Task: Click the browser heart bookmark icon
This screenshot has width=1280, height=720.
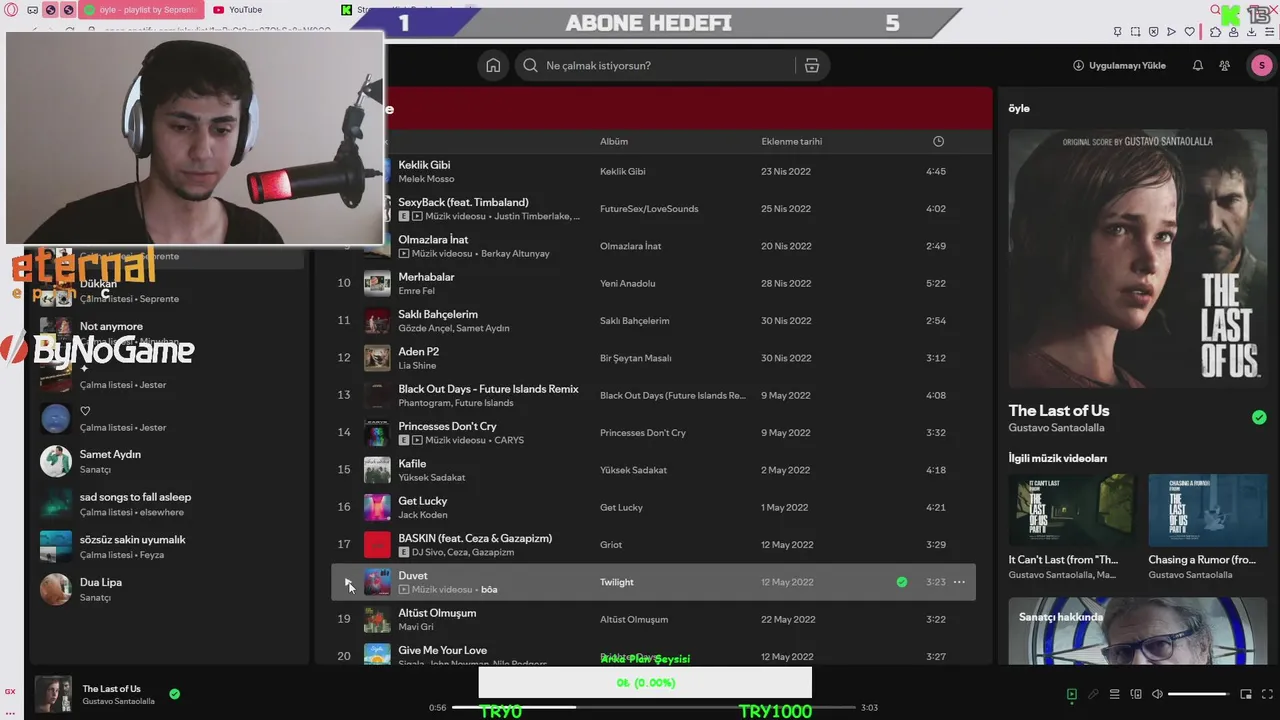Action: pos(1189,32)
